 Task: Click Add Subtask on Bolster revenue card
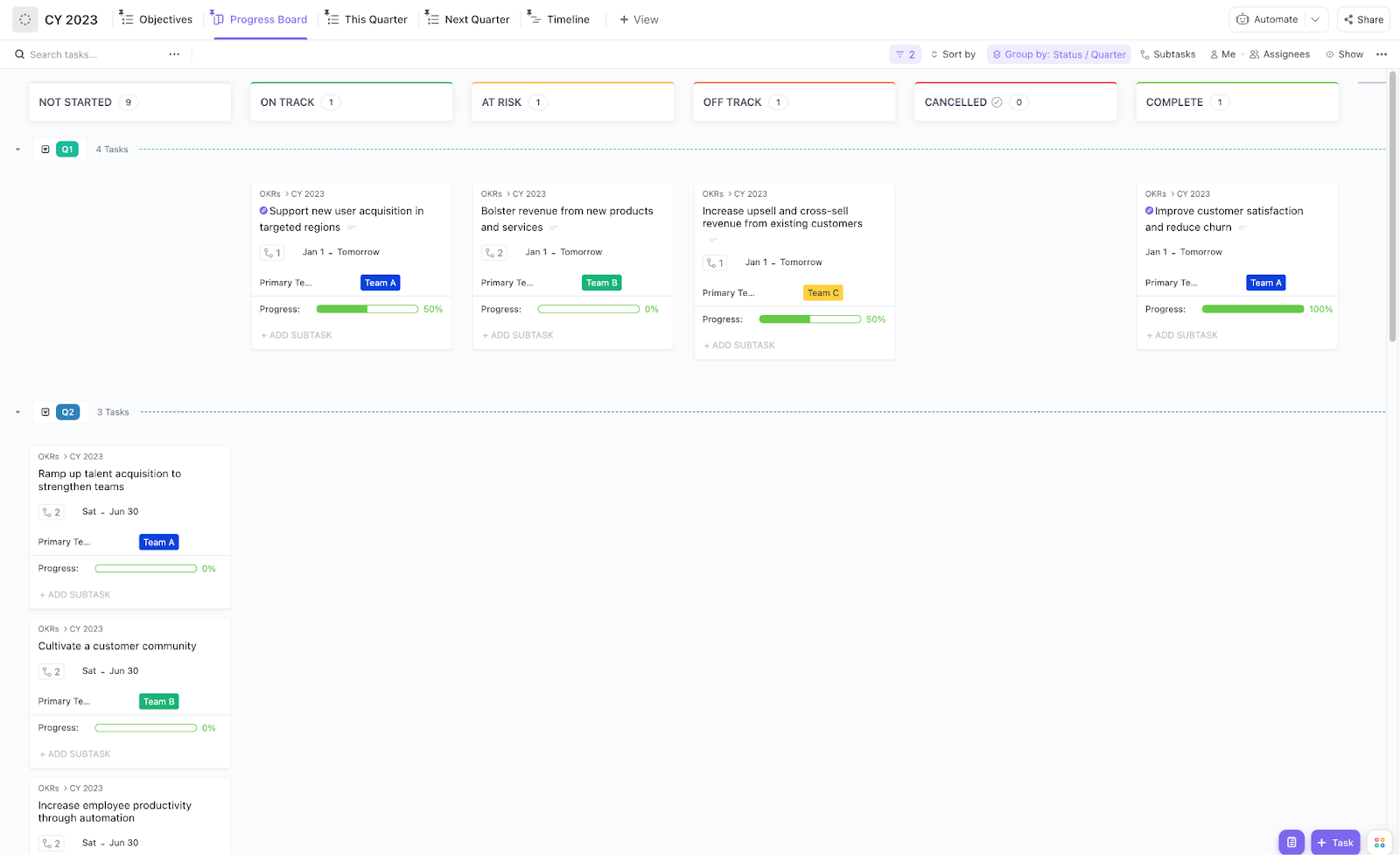(518, 335)
